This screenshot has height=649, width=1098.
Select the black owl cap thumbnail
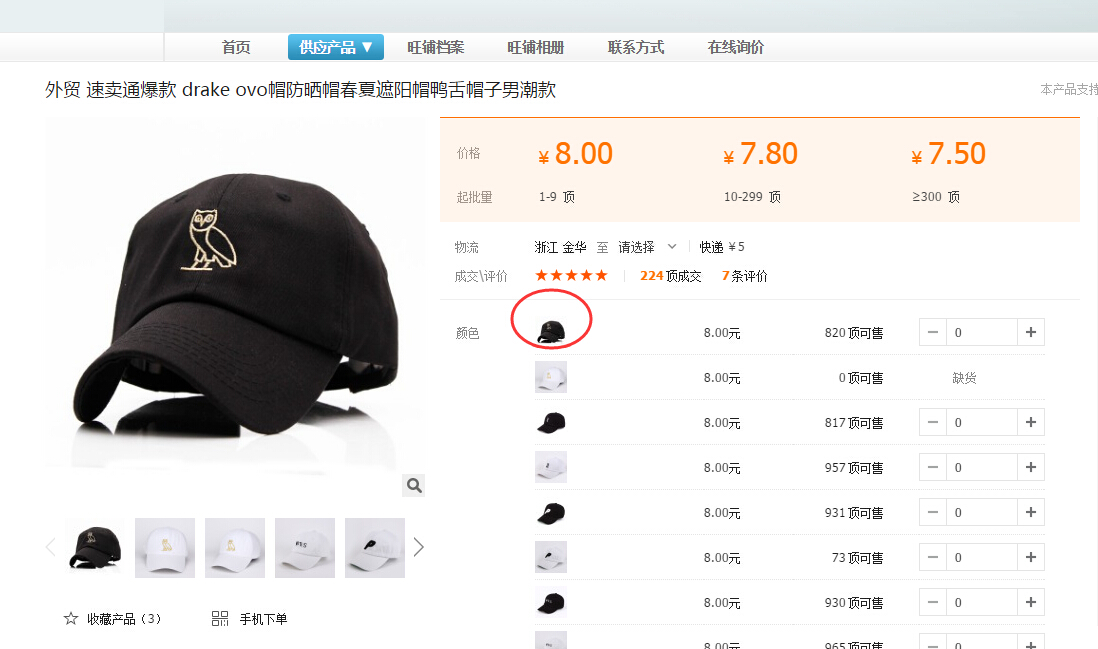tap(95, 547)
